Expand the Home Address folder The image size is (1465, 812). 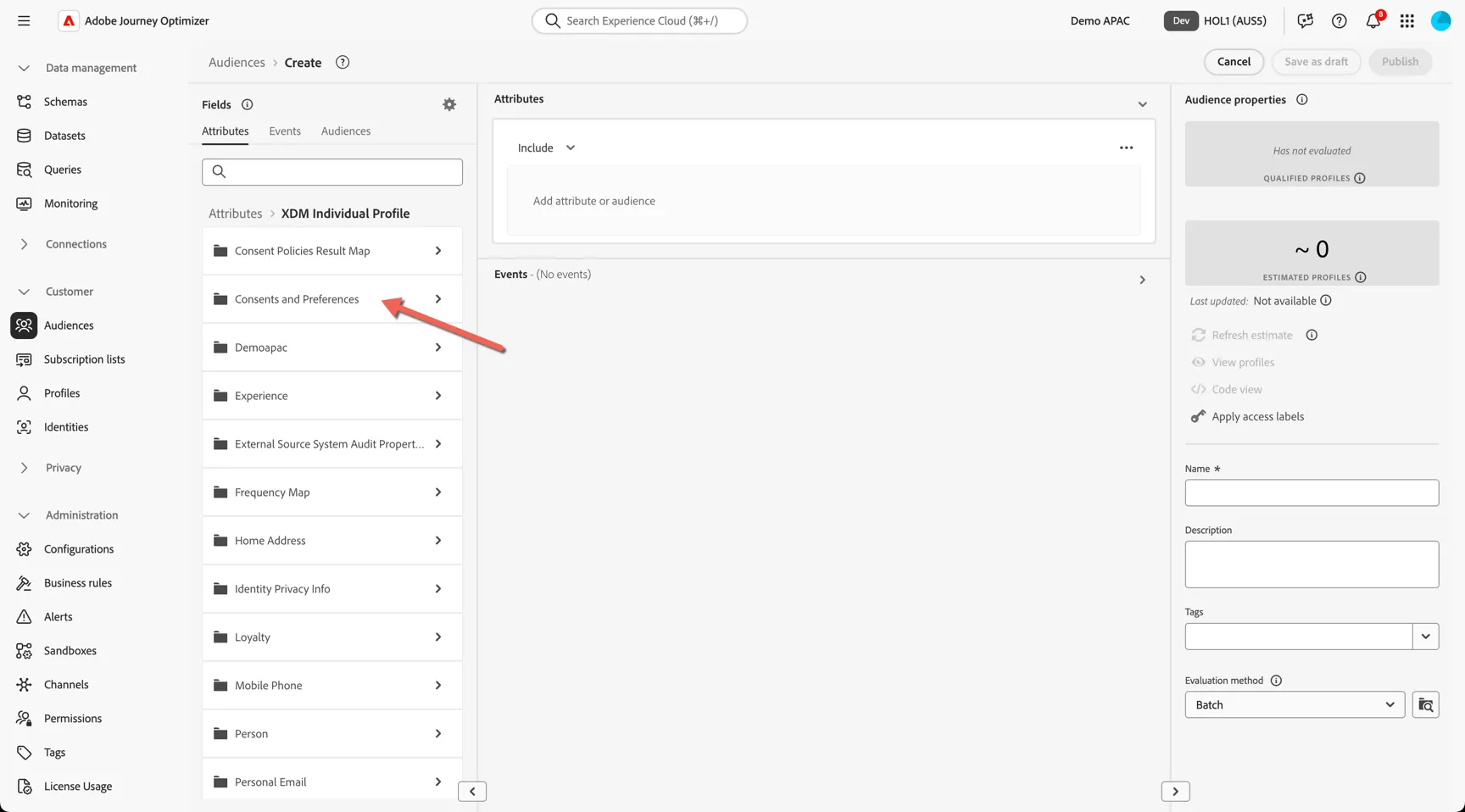(332, 541)
